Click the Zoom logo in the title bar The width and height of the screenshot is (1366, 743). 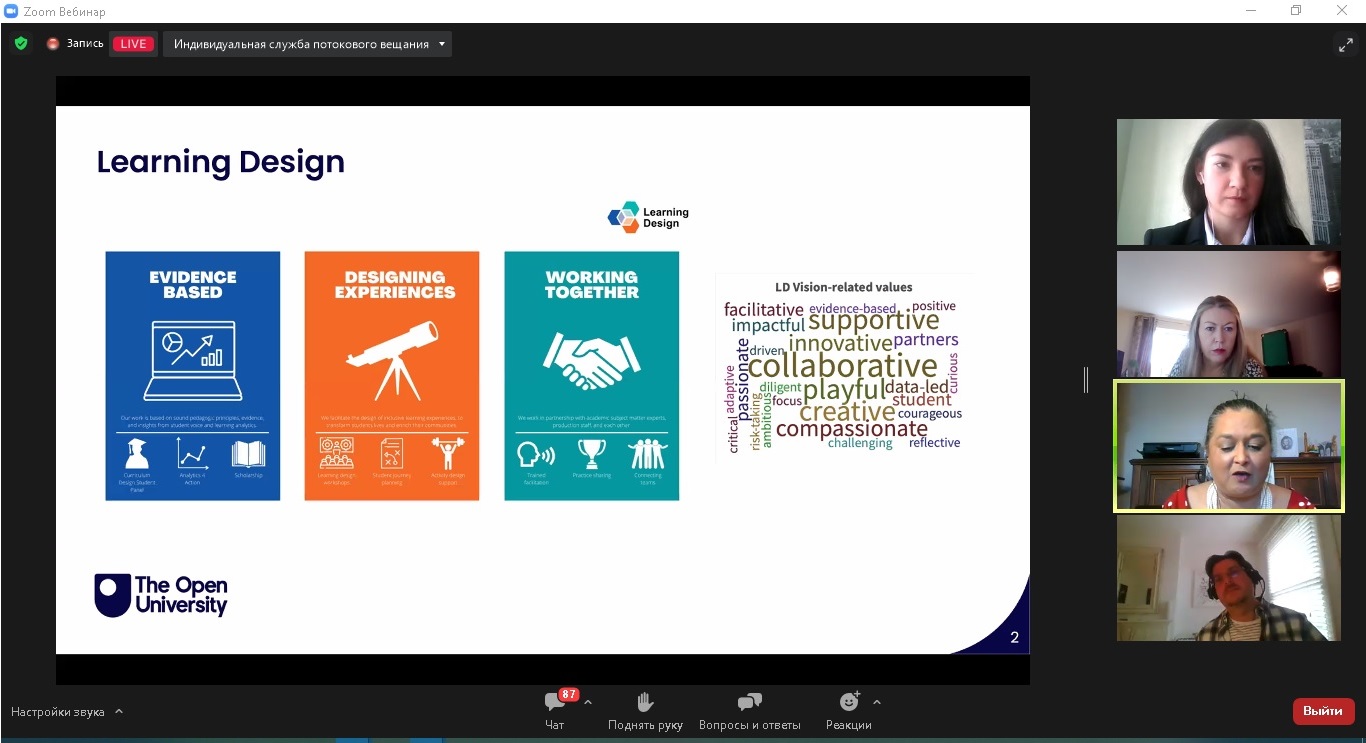[x=11, y=11]
